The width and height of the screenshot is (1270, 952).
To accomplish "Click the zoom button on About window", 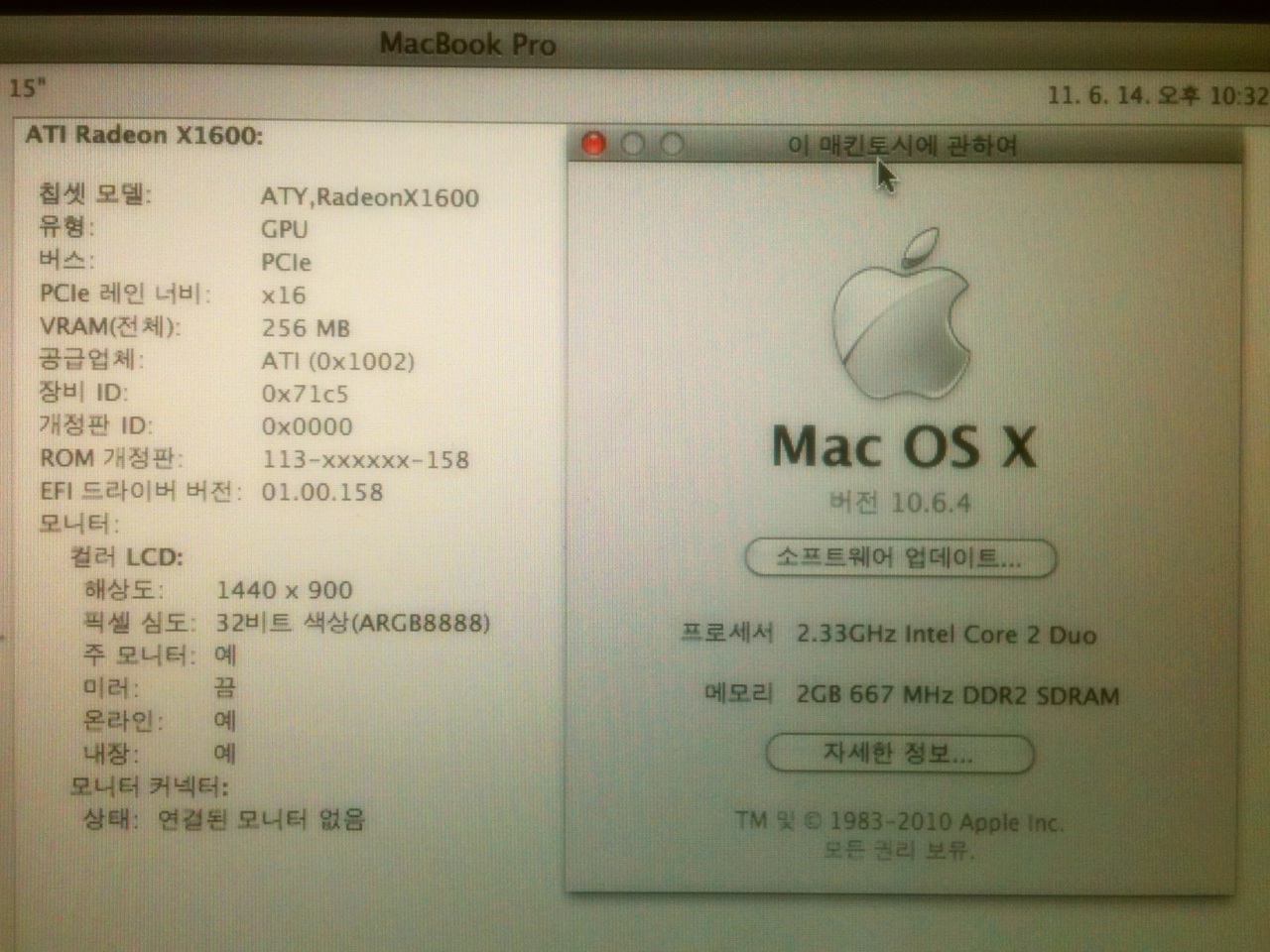I will (x=672, y=145).
